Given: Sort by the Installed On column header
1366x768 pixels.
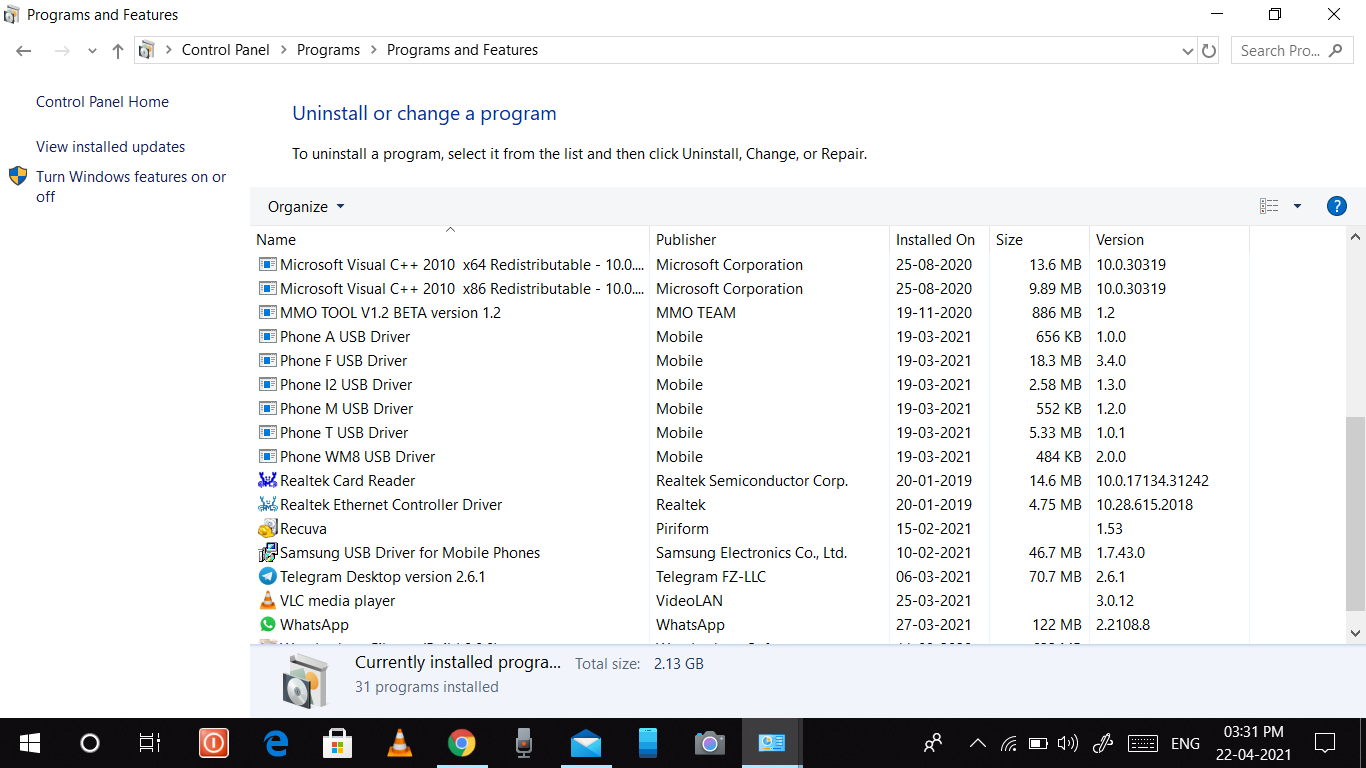Looking at the screenshot, I should point(939,239).
